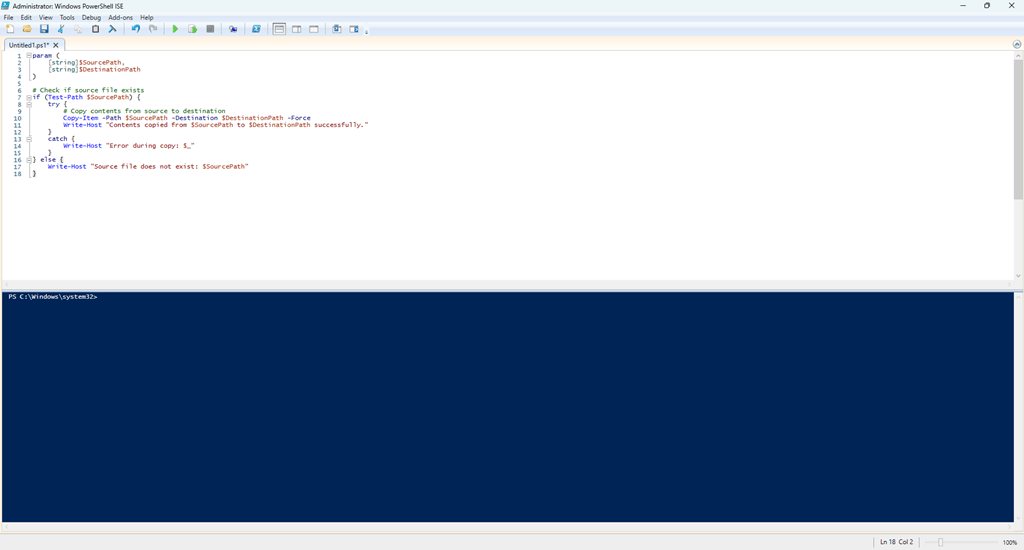Collapse the param block on line 1
The image size is (1024, 550).
click(29, 56)
